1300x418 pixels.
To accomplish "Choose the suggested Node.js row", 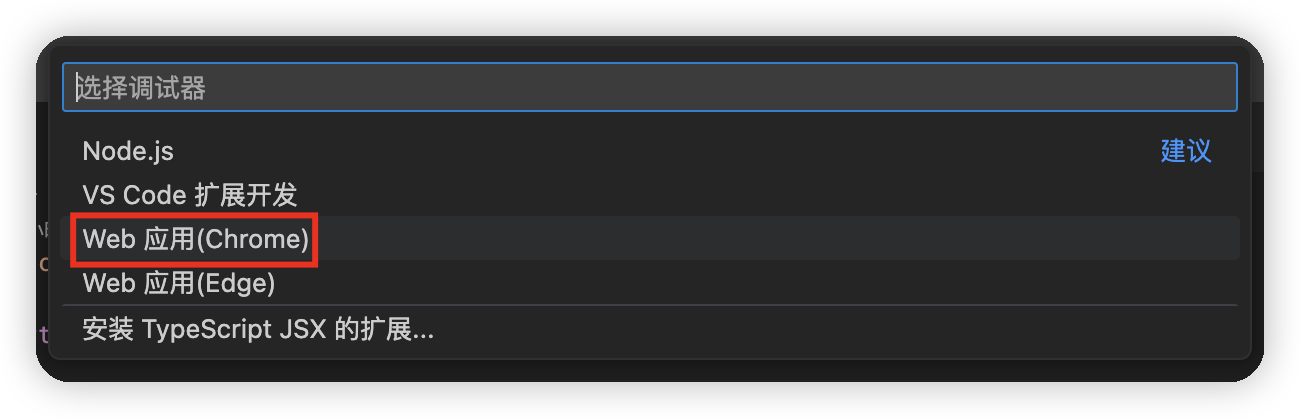I will pyautogui.click(x=650, y=151).
